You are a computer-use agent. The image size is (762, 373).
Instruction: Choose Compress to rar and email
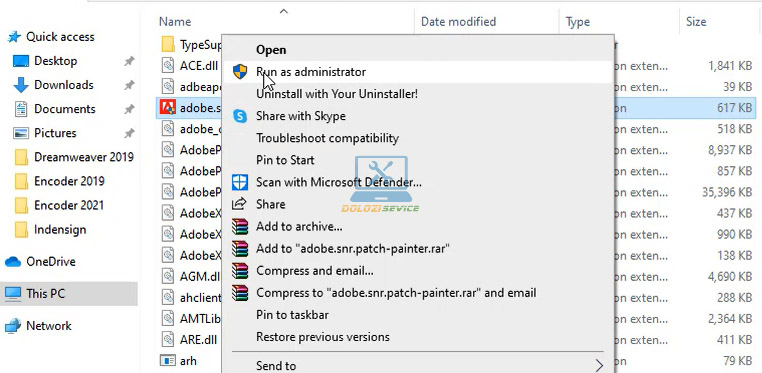tap(418, 293)
